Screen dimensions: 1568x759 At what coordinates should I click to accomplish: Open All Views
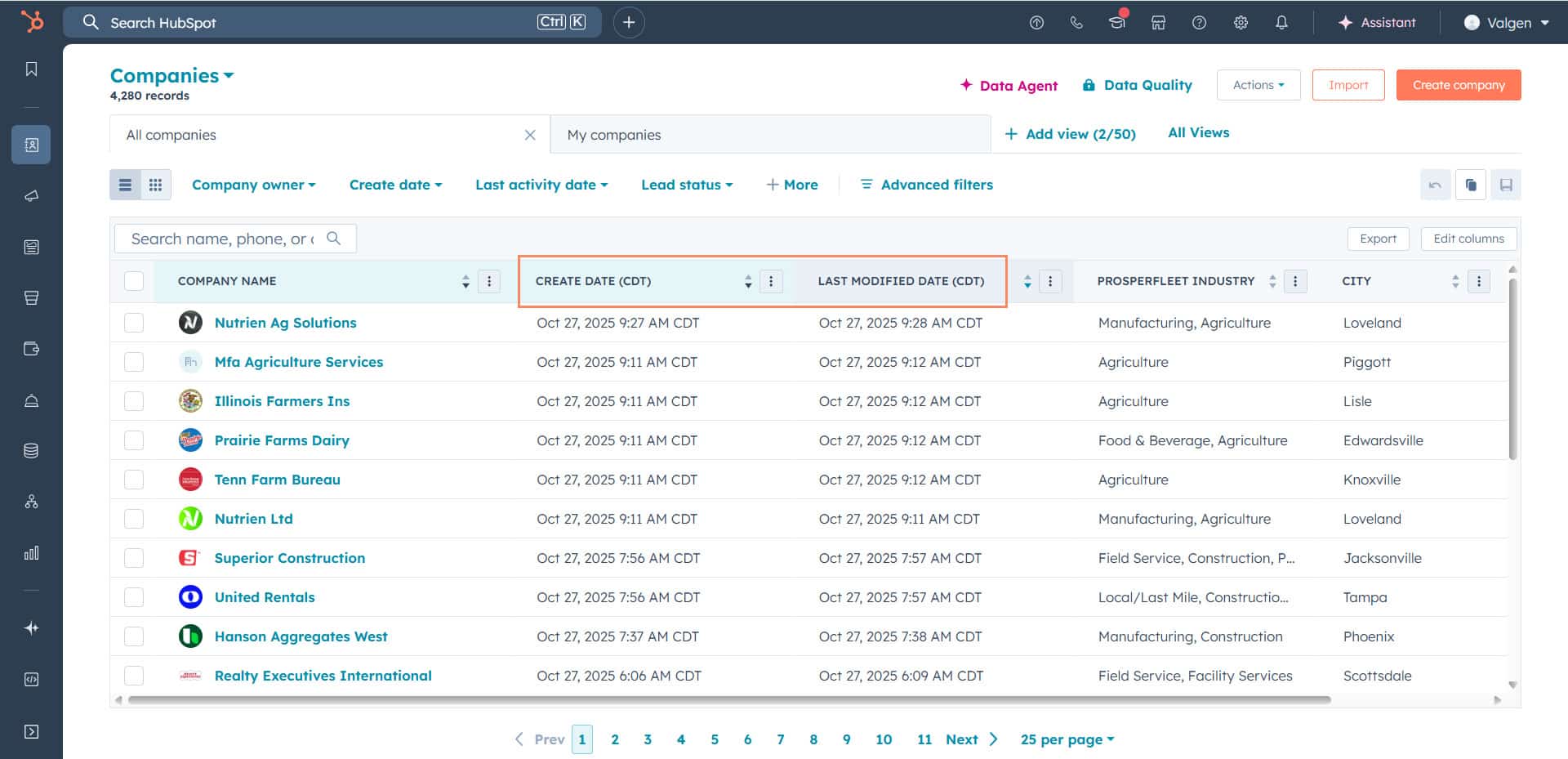(x=1198, y=132)
